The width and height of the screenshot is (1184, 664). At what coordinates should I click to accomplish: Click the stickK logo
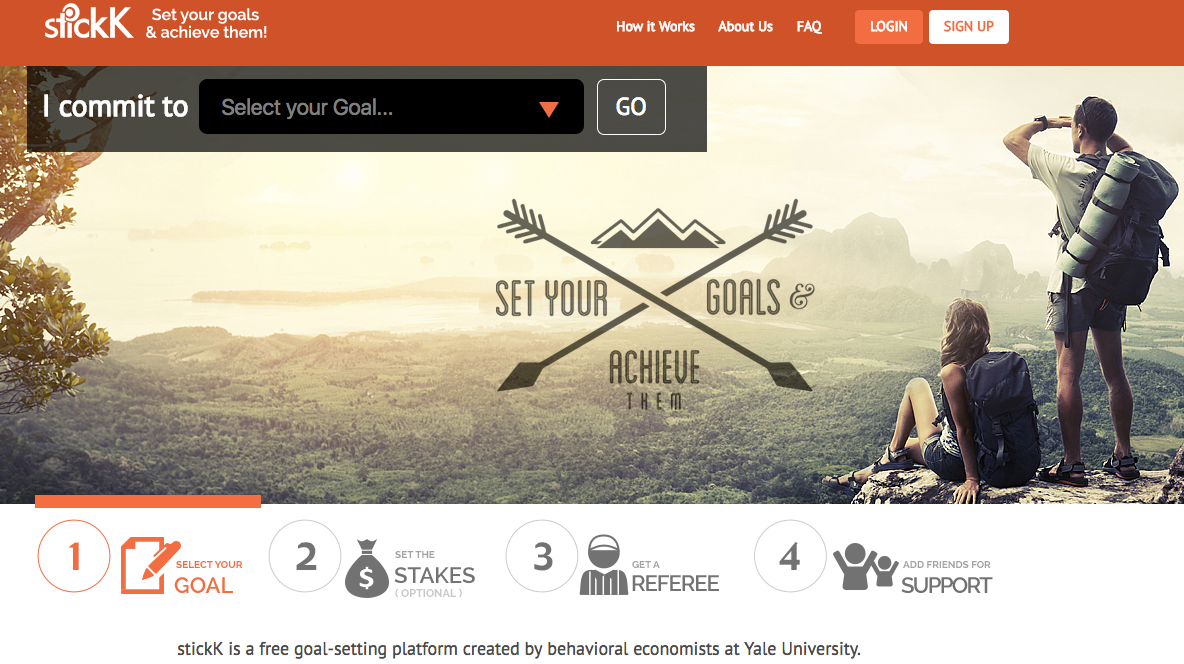[88, 22]
